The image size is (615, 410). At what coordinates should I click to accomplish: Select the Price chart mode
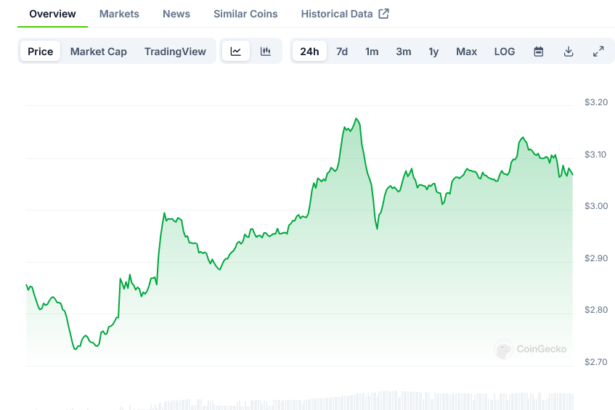[41, 52]
